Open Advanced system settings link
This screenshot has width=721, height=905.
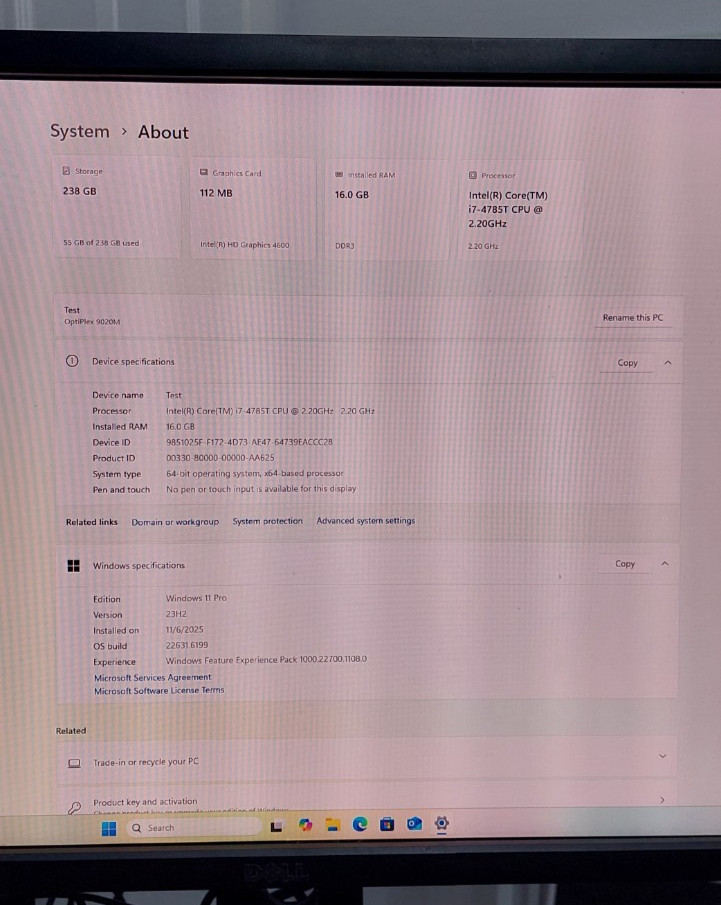tap(365, 521)
